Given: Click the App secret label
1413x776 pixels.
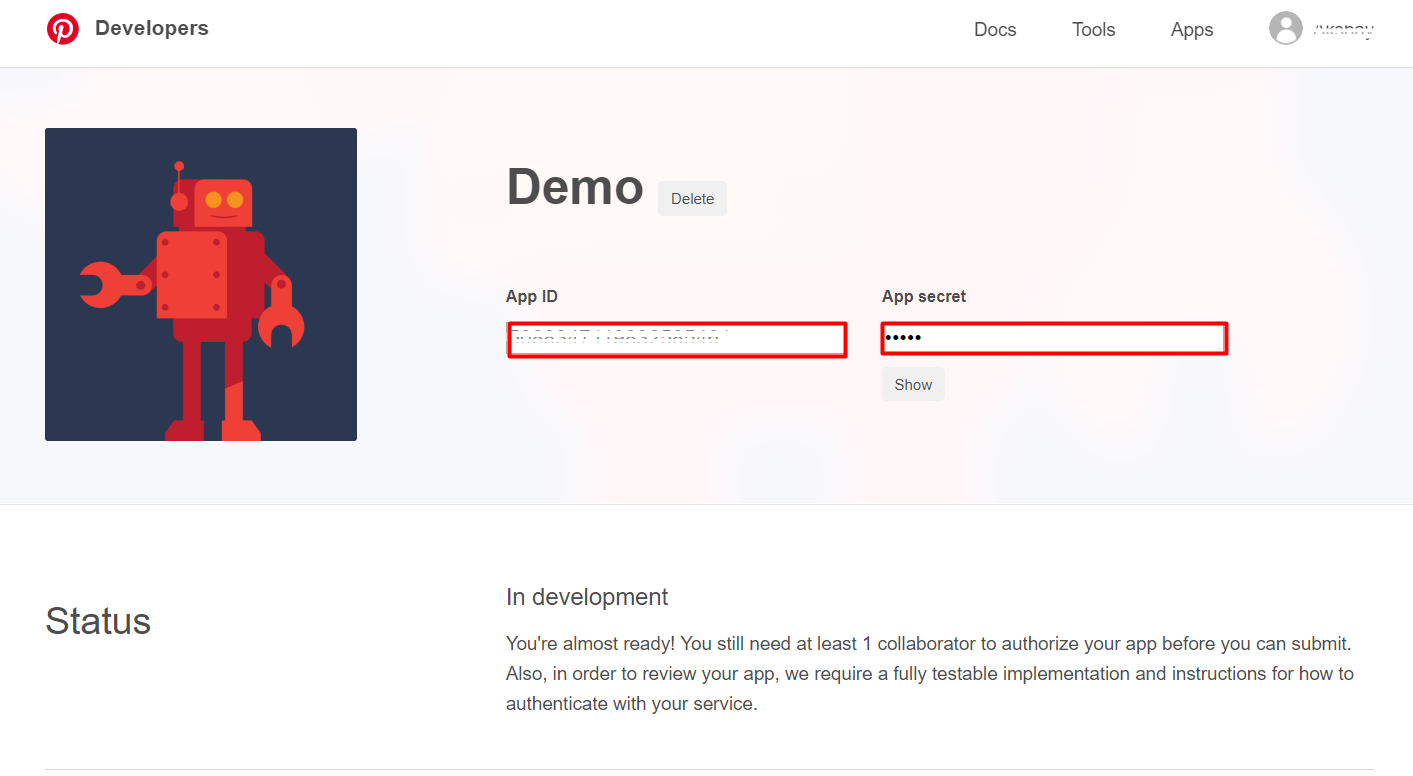Looking at the screenshot, I should 923,296.
